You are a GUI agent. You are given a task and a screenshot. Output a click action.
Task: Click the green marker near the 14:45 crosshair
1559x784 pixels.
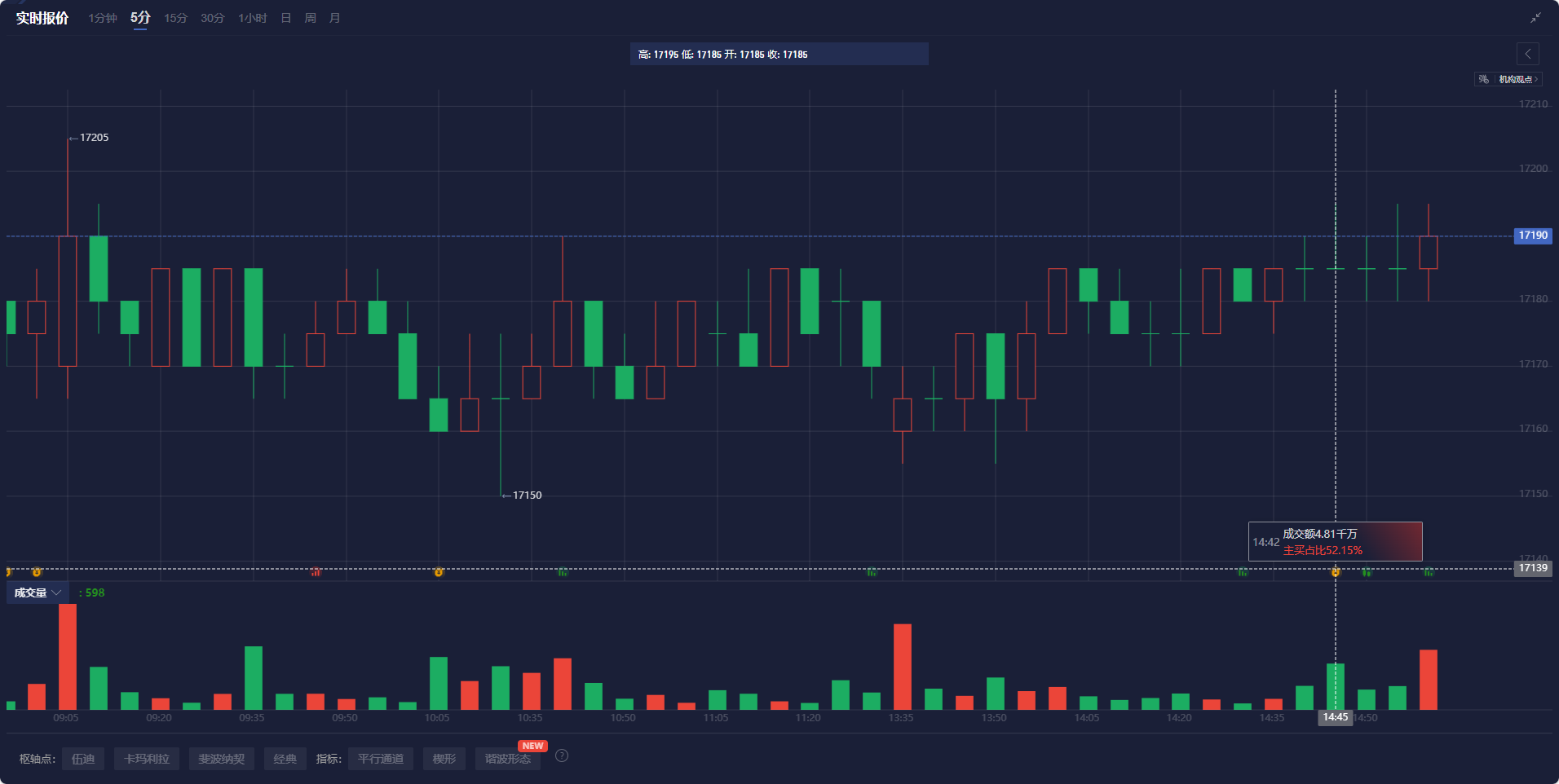point(1367,572)
